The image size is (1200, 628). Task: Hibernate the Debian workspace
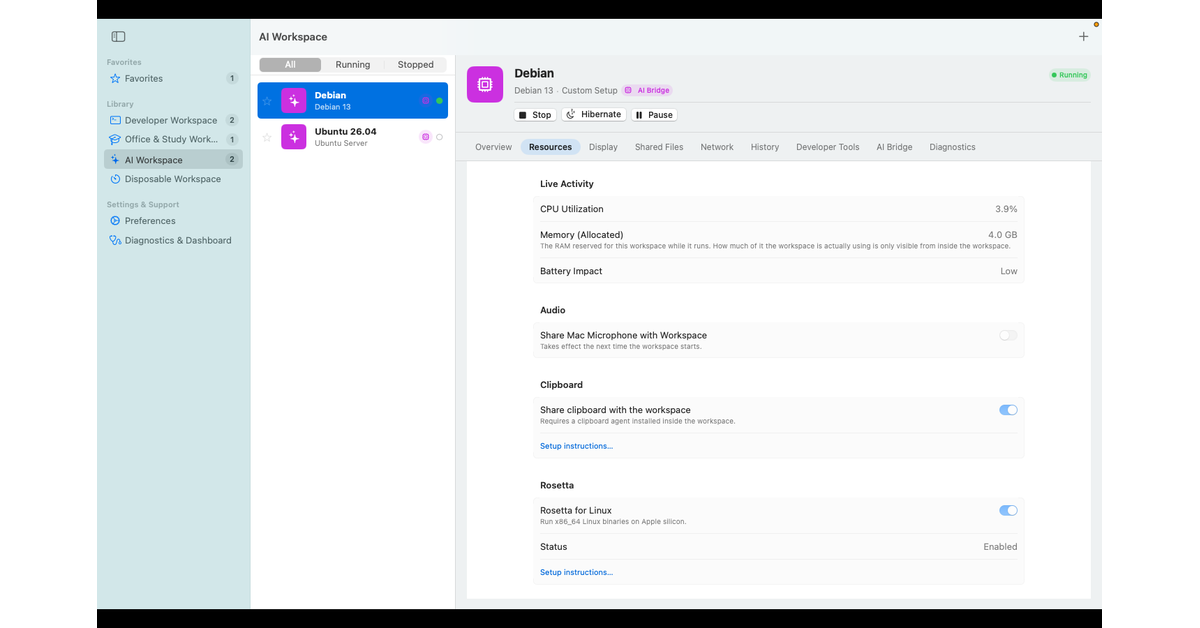coord(594,115)
